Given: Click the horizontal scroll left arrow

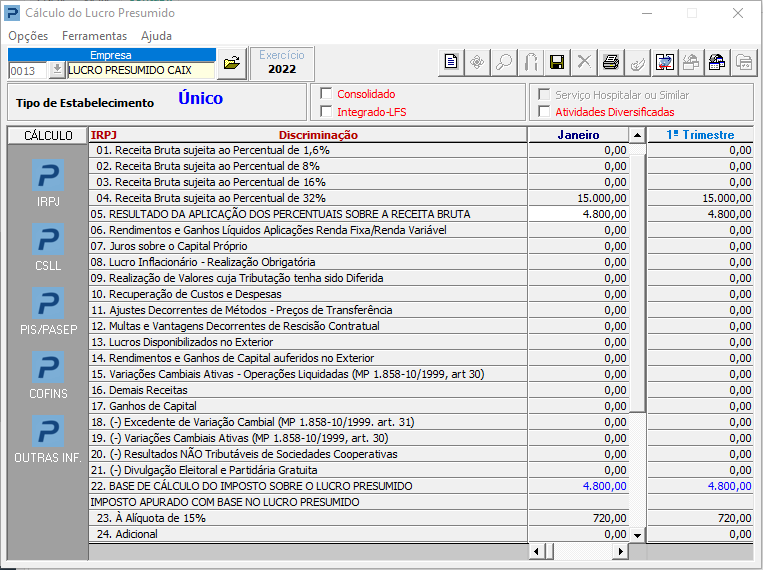Looking at the screenshot, I should (536, 552).
